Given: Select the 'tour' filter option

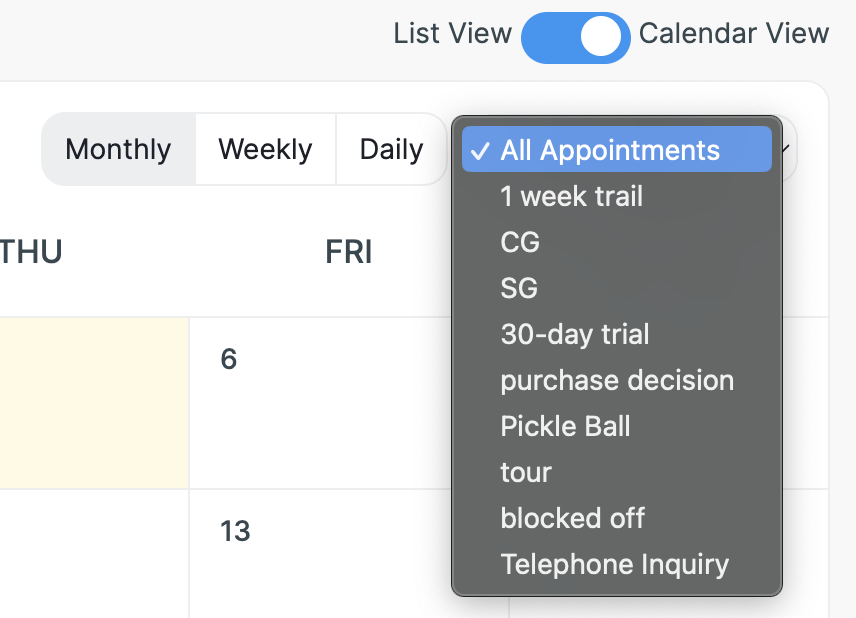Looking at the screenshot, I should click(526, 472).
